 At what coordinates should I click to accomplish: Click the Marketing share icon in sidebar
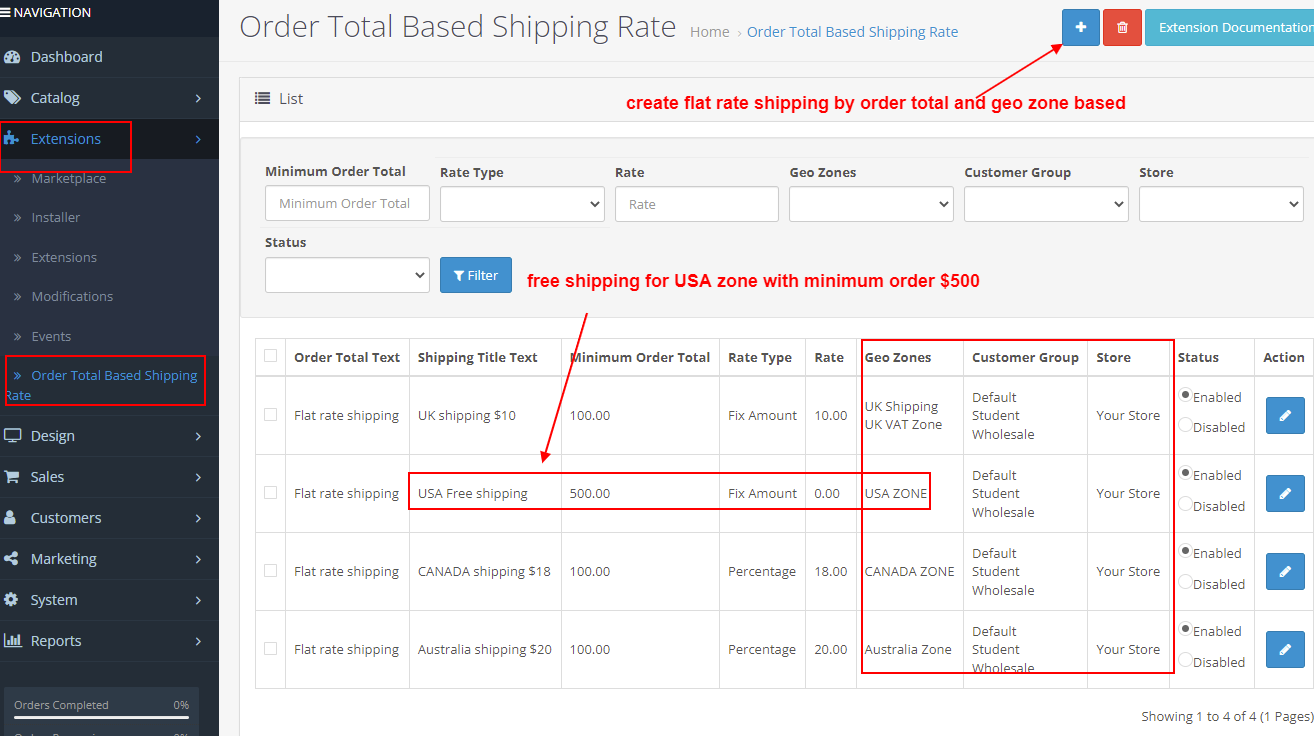pyautogui.click(x=14, y=559)
